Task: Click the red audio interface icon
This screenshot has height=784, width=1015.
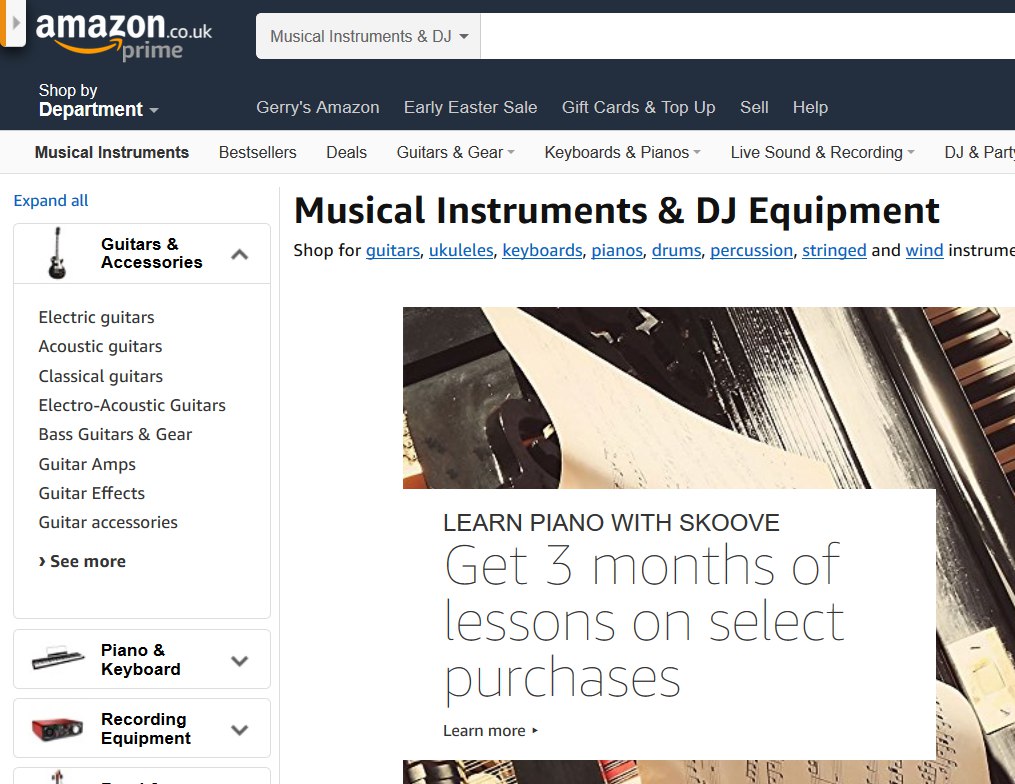Action: [x=58, y=728]
